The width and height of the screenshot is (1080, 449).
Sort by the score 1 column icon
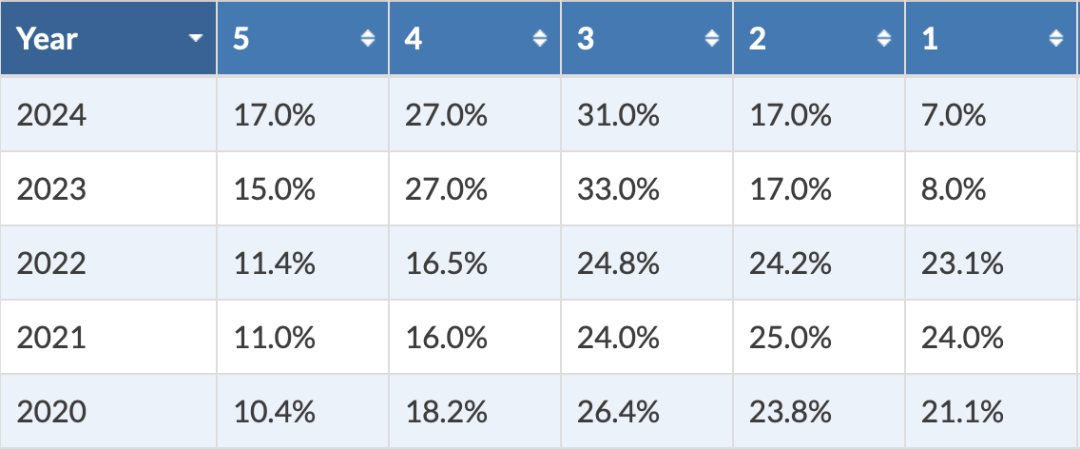click(1056, 39)
